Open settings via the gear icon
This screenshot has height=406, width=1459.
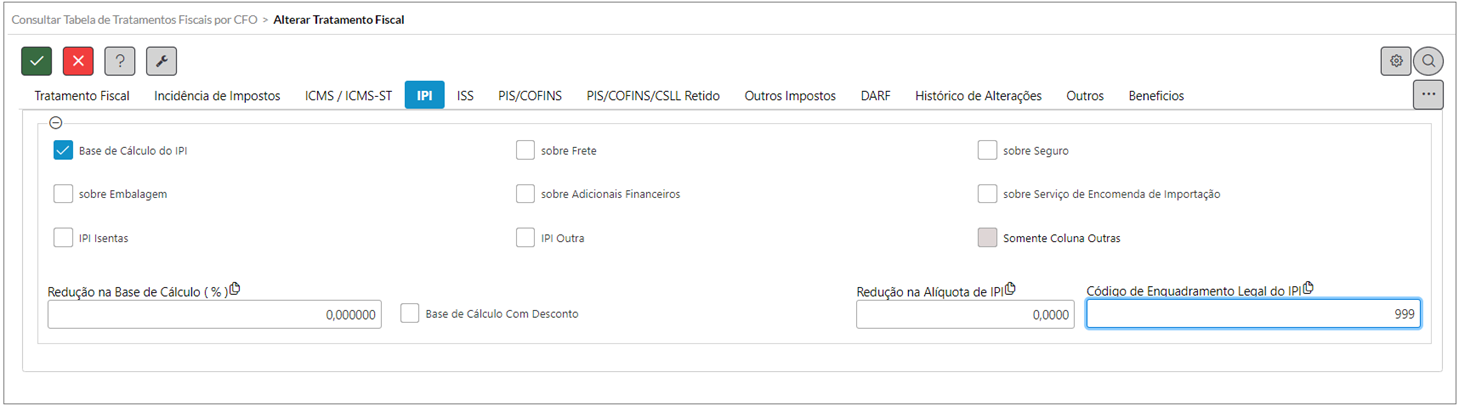point(1396,61)
